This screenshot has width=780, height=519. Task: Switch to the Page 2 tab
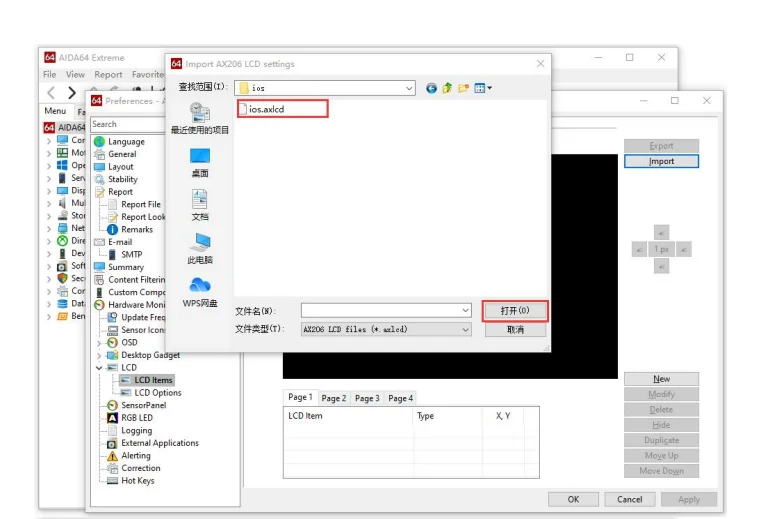333,398
